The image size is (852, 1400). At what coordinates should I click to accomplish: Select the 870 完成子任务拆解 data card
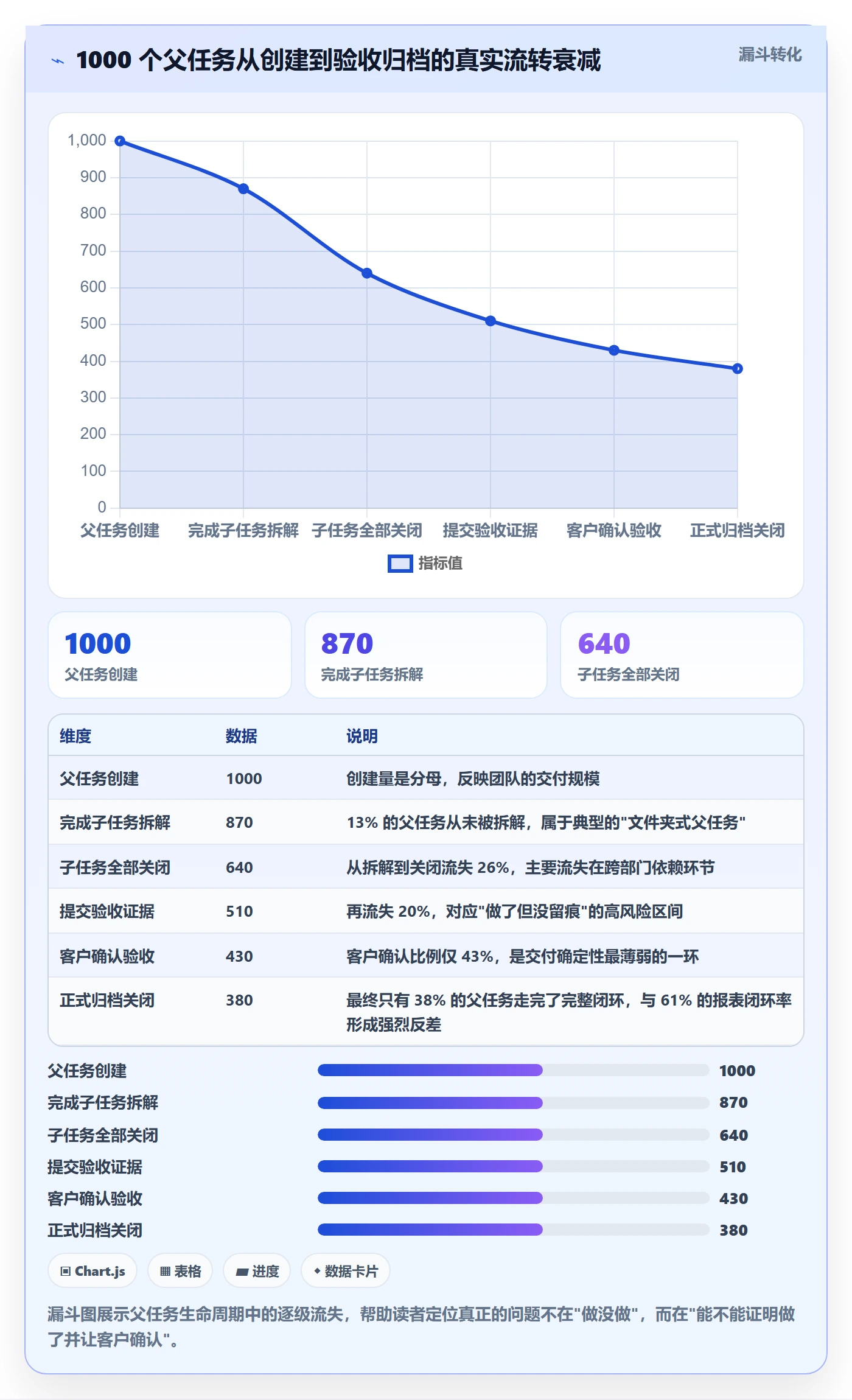tap(426, 655)
